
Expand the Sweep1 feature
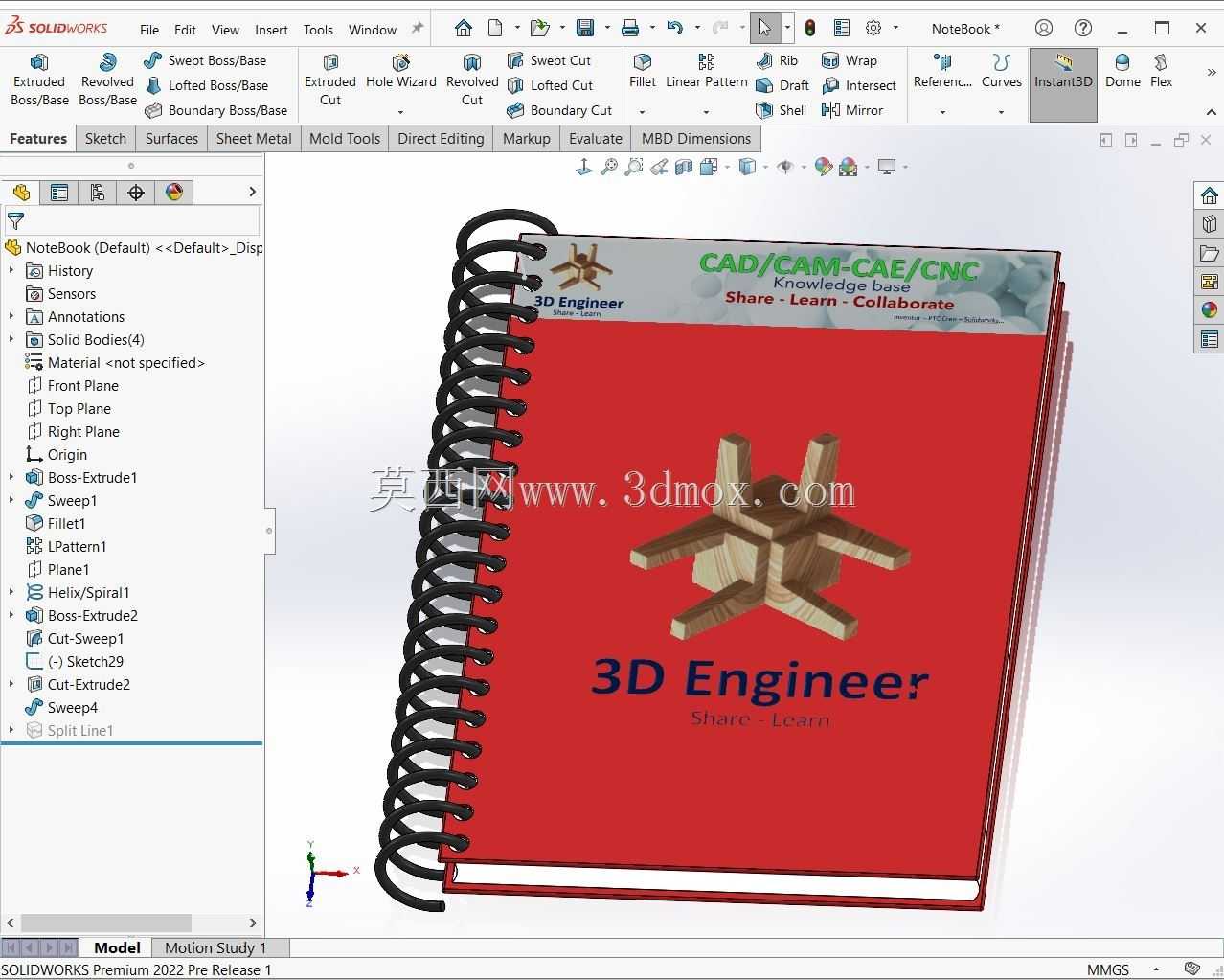point(11,501)
